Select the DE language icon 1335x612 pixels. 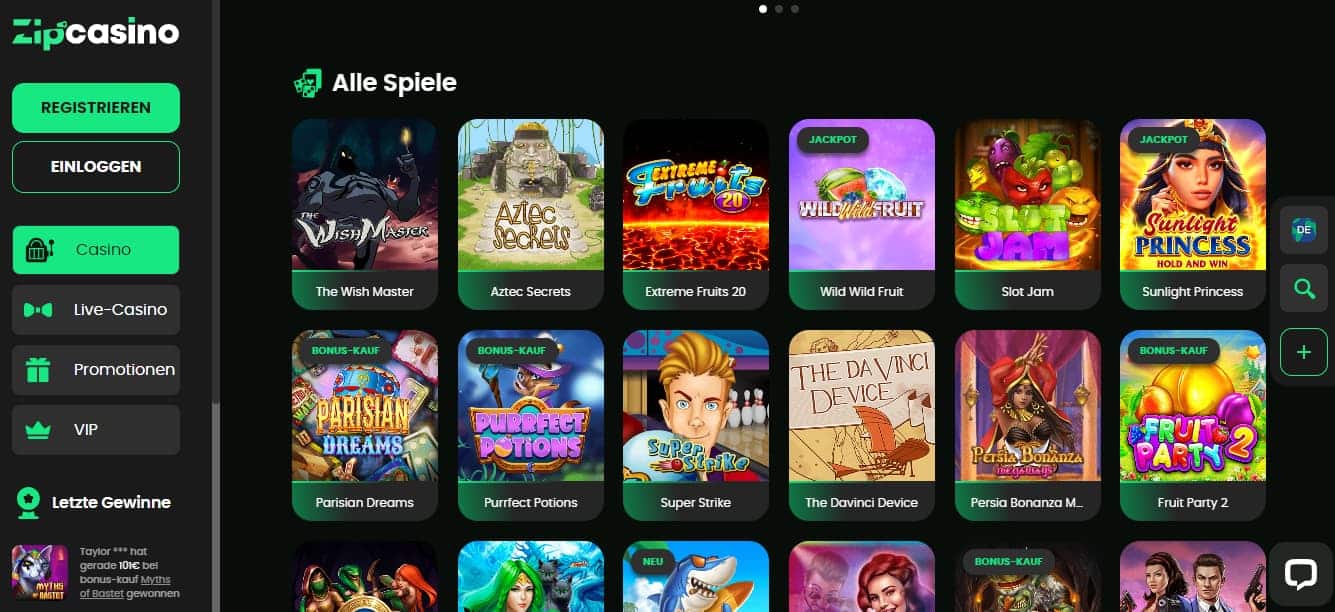[x=1303, y=229]
